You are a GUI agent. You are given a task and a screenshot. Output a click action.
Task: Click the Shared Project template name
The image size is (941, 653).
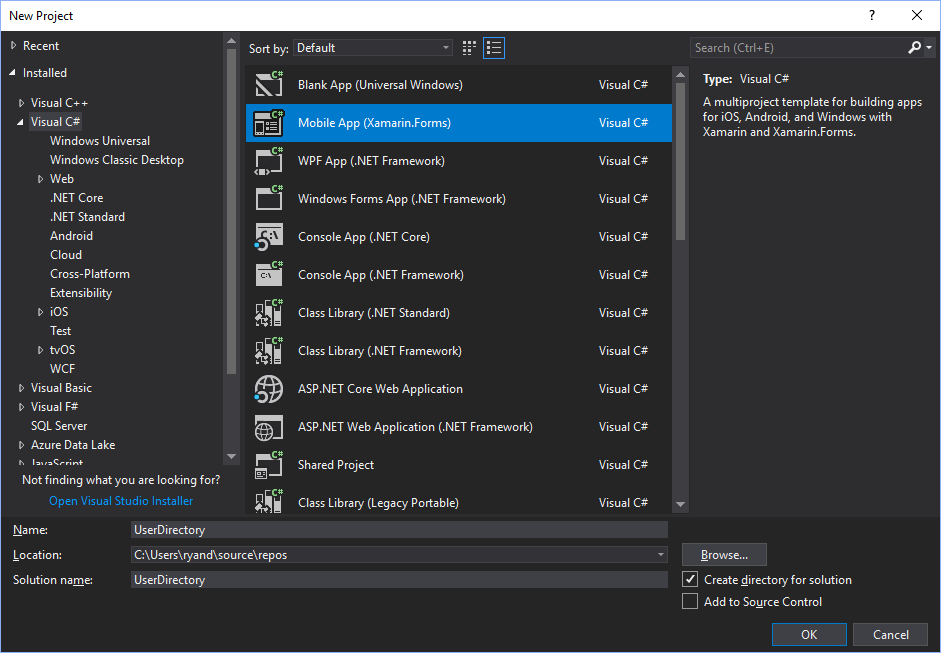[x=335, y=465]
